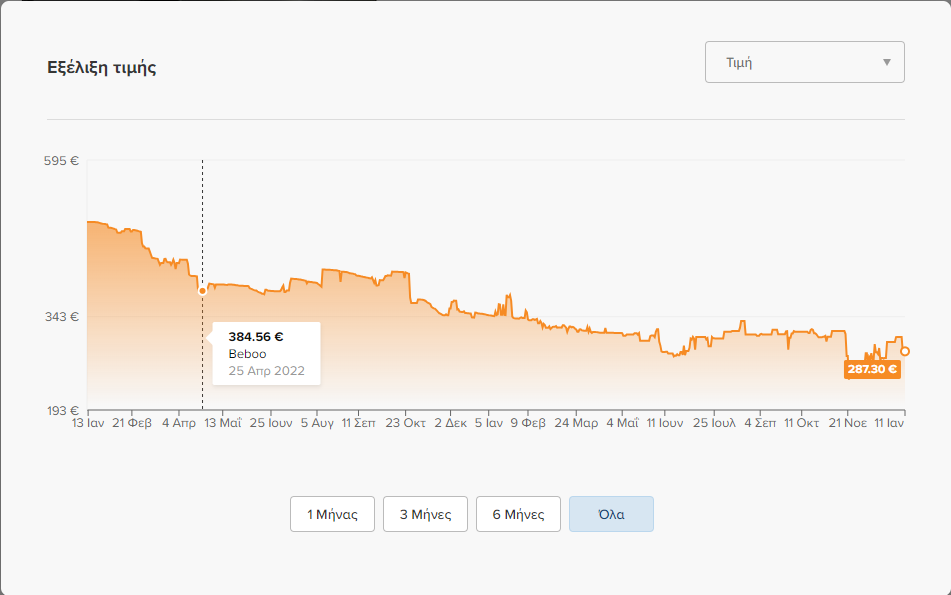
Task: Click the 25 Ιουλ date label
Action: (714, 423)
